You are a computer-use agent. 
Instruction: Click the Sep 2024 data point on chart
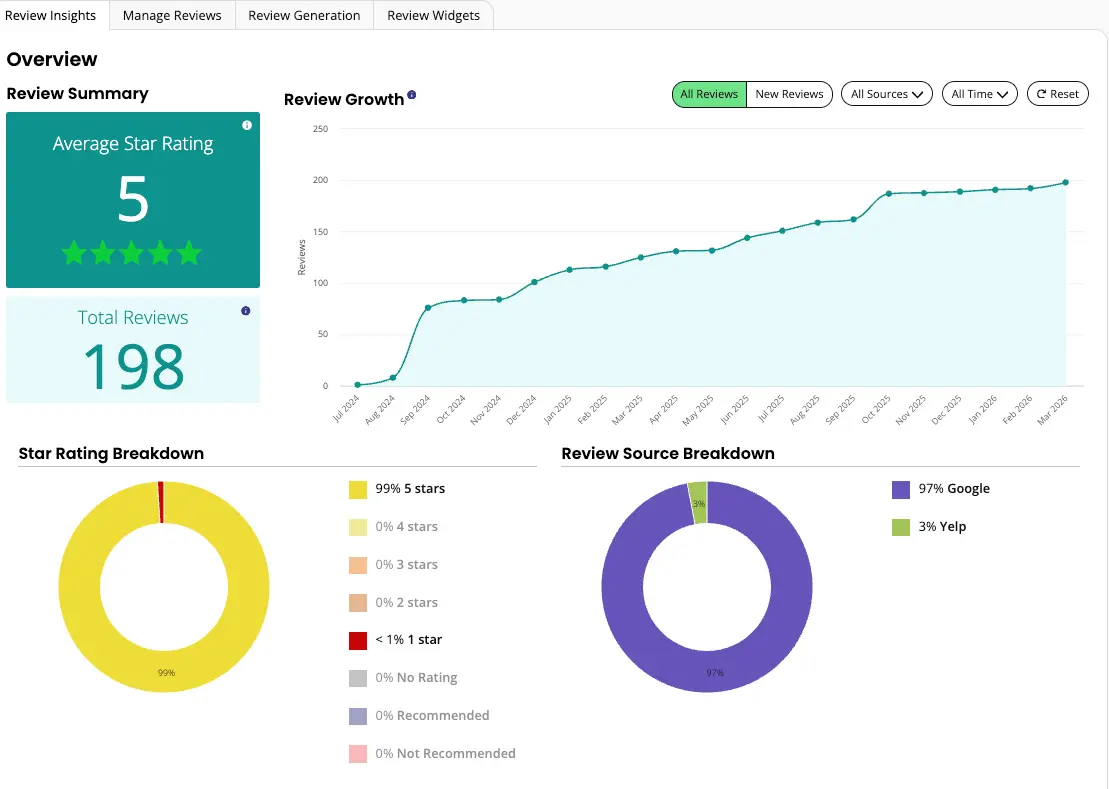[428, 308]
